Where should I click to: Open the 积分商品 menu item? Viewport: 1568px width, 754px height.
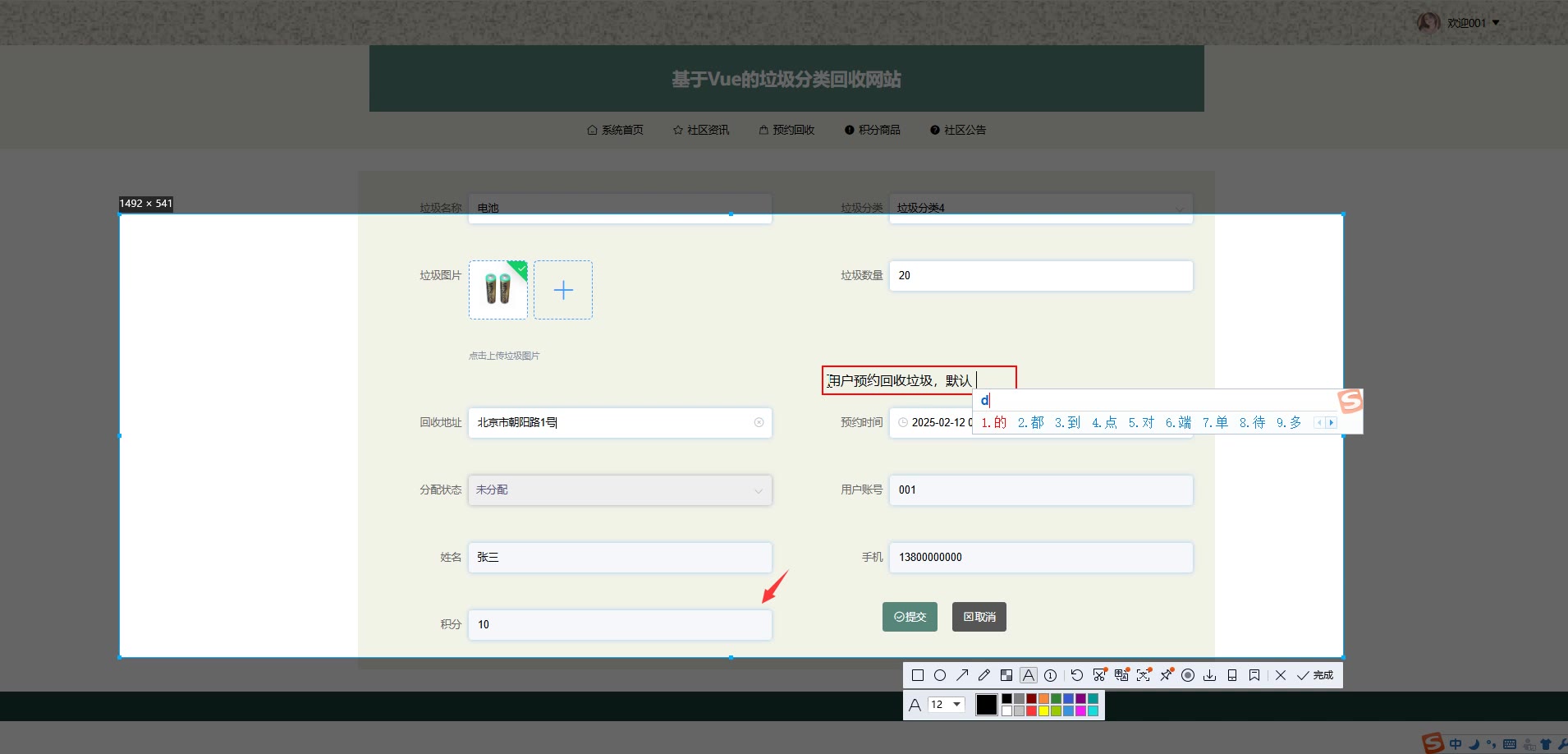pos(873,130)
